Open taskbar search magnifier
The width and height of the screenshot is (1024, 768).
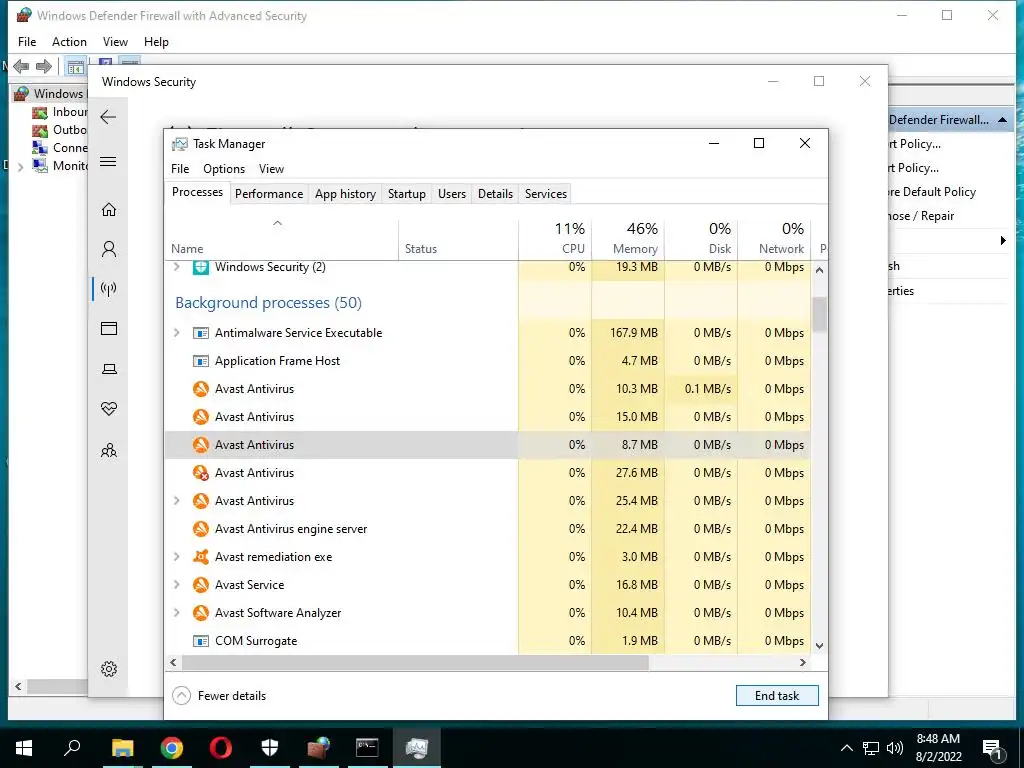72,747
